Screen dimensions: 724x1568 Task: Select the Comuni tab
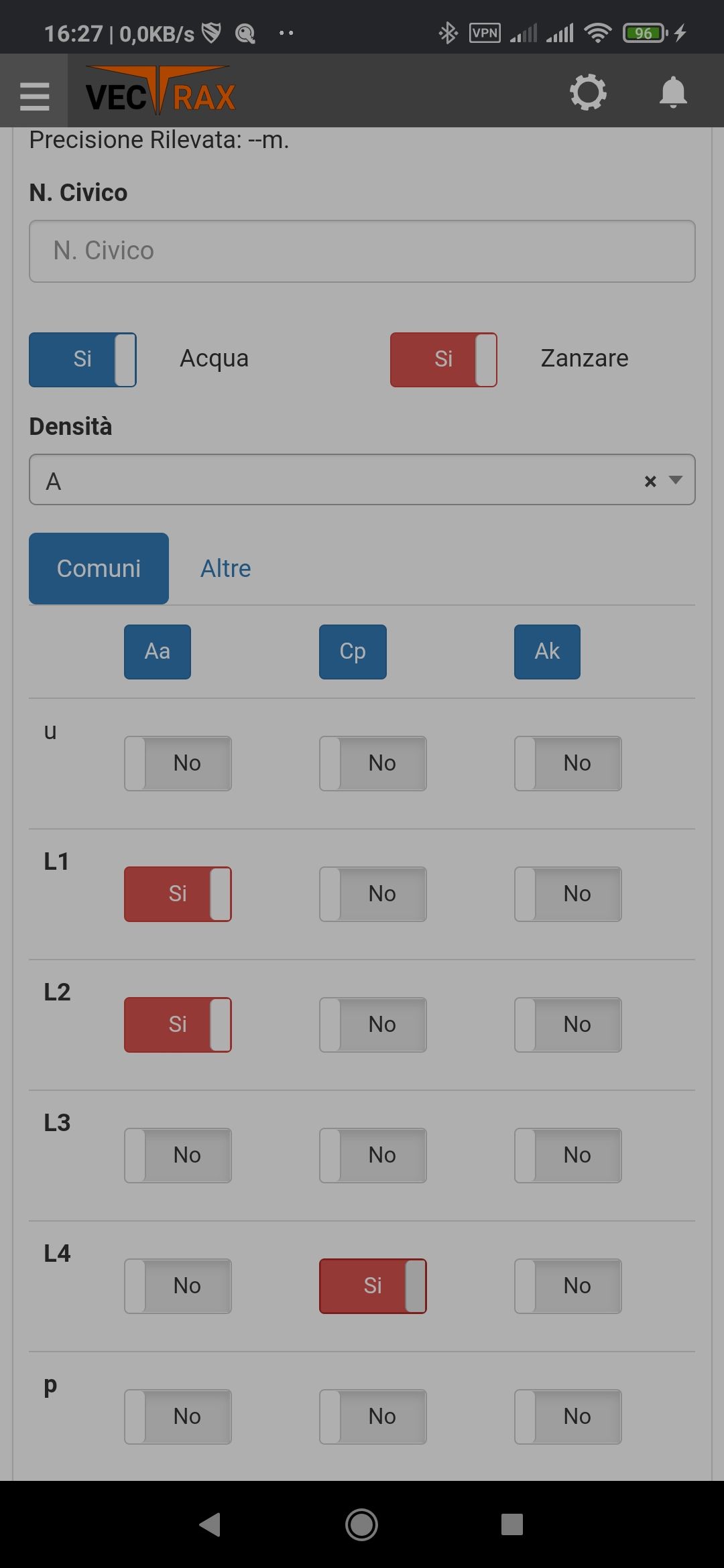tap(99, 568)
